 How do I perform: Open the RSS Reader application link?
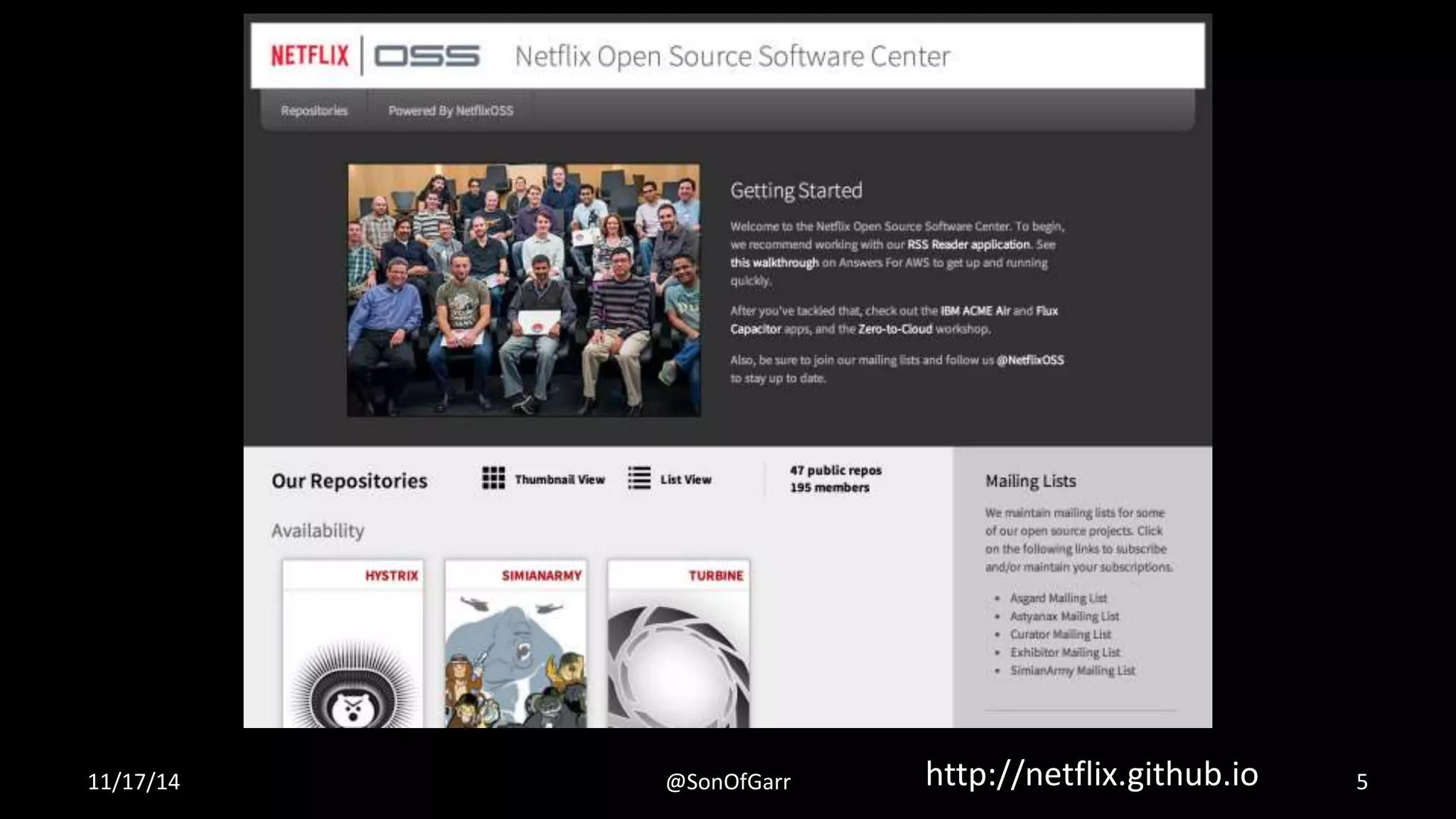pyautogui.click(x=968, y=245)
